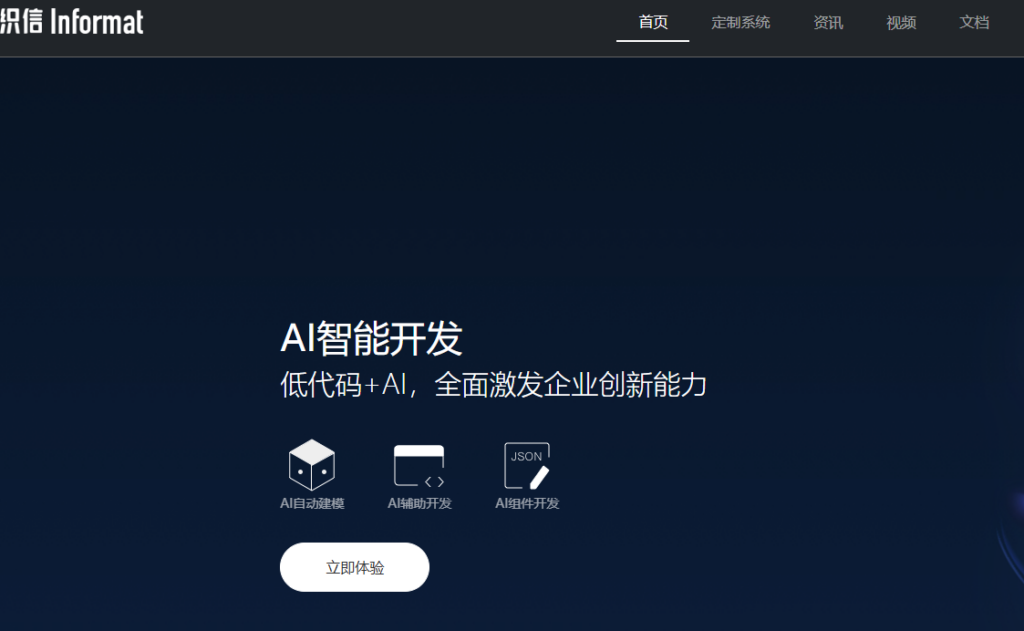Open the 定制系统 menu item

pos(740,22)
